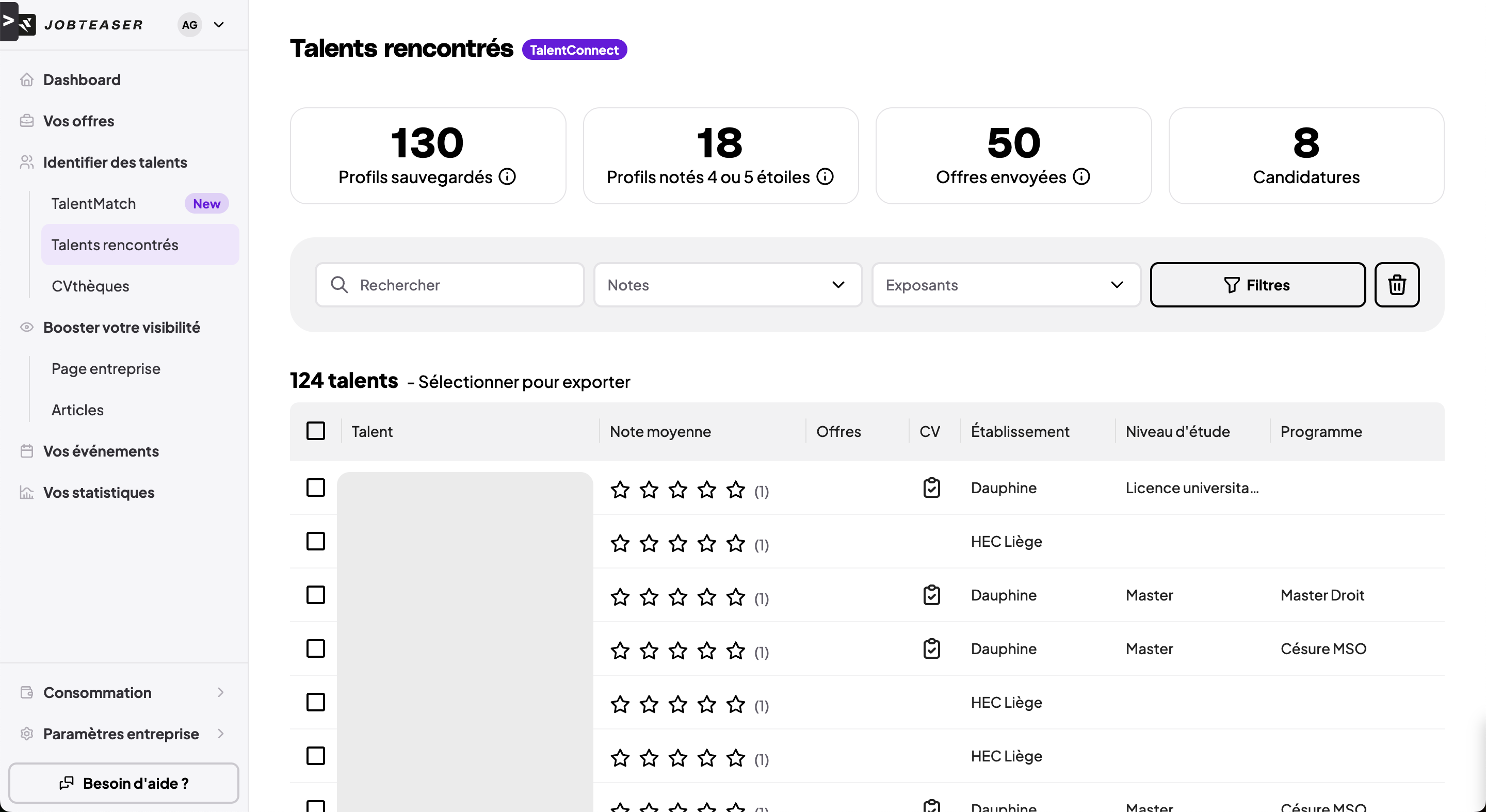
Task: Open TalentMatch in sidebar
Action: [x=93, y=204]
